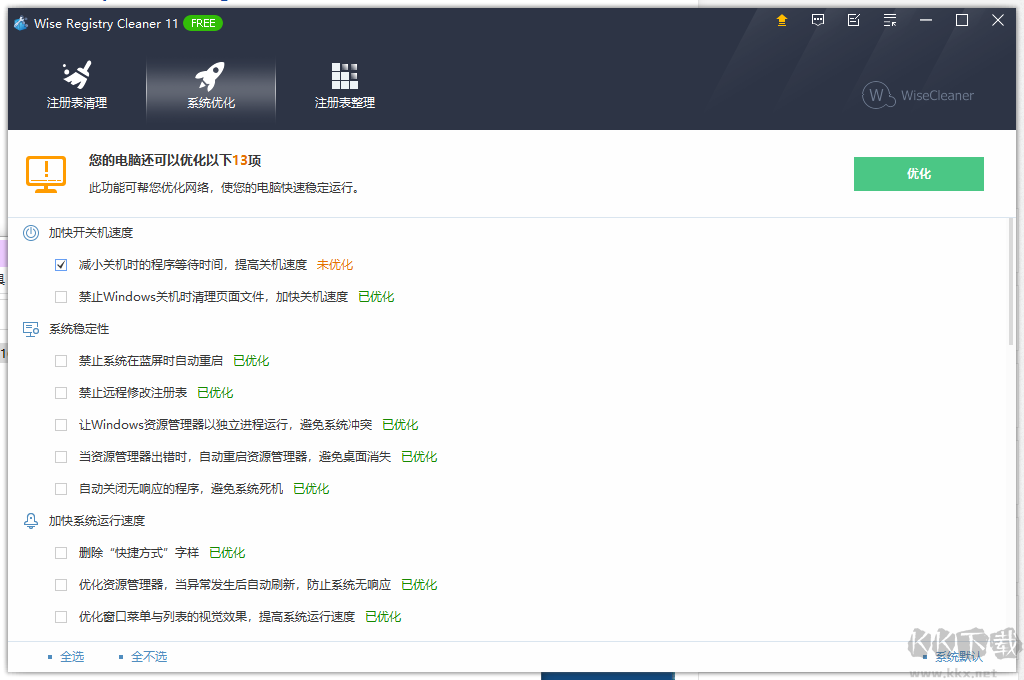The width and height of the screenshot is (1024, 680).
Task: Enable 禁止系统在蓝屏时自动重启 checkbox
Action: point(61,361)
